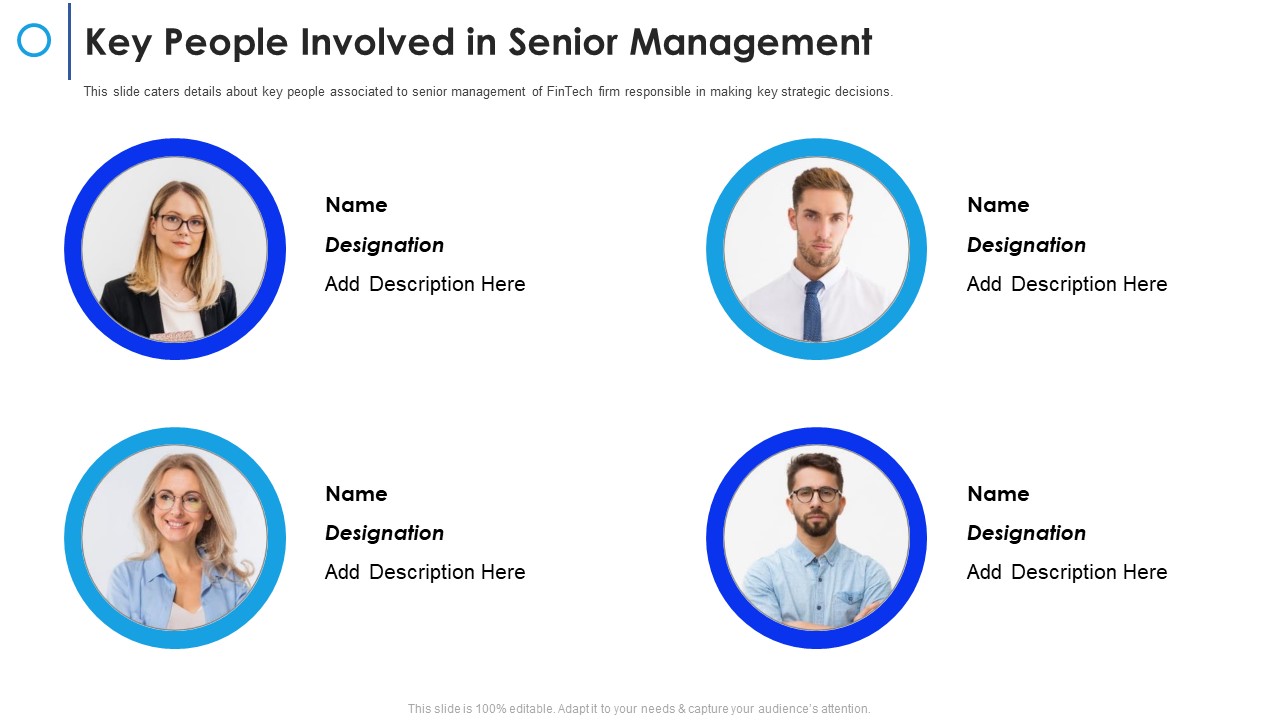
Task: Select photo of bearded man with crossed arms
Action: pos(816,538)
